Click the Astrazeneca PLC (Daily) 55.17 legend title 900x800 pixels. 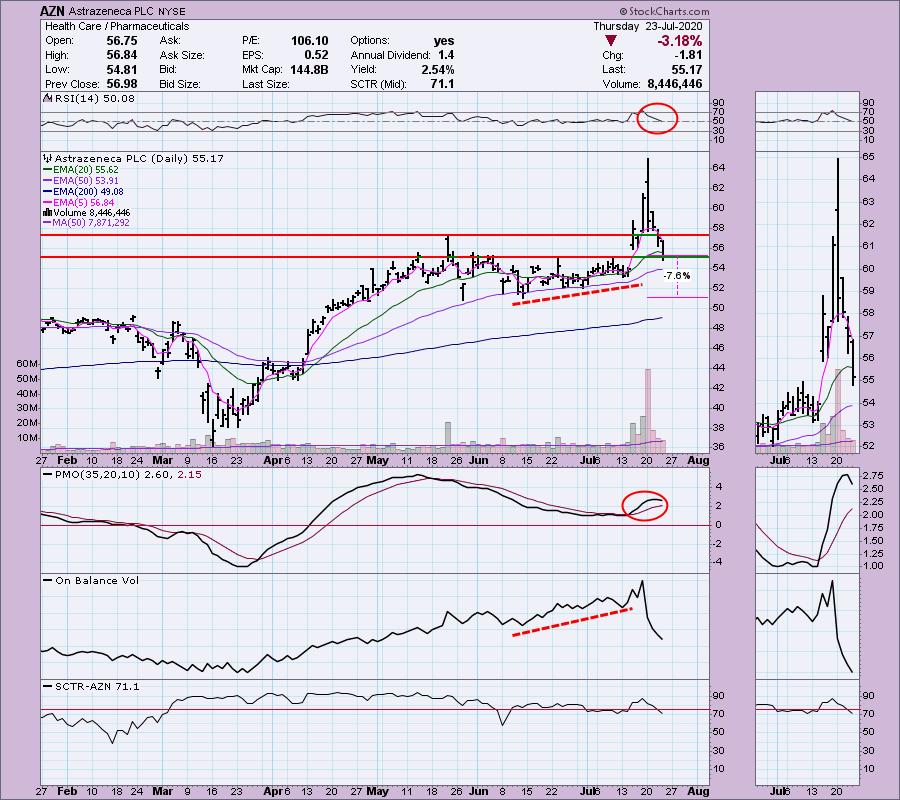coord(139,158)
